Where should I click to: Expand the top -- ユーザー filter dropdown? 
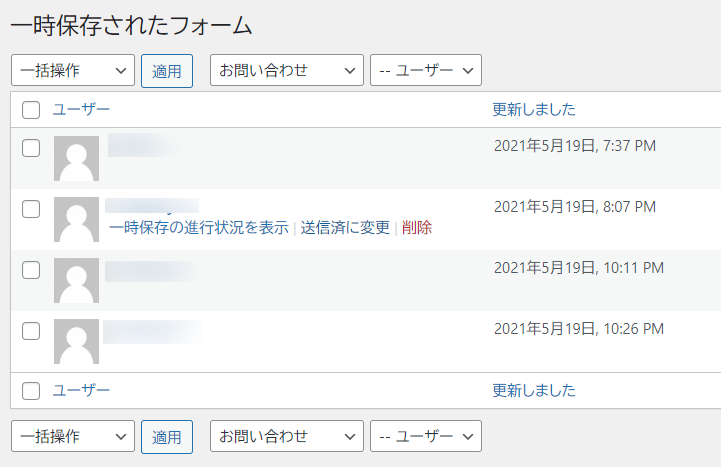tap(426, 70)
